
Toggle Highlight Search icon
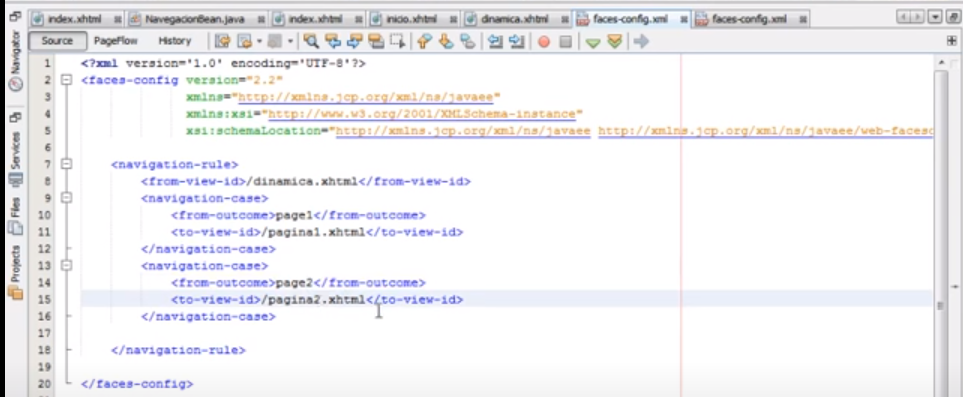click(376, 41)
